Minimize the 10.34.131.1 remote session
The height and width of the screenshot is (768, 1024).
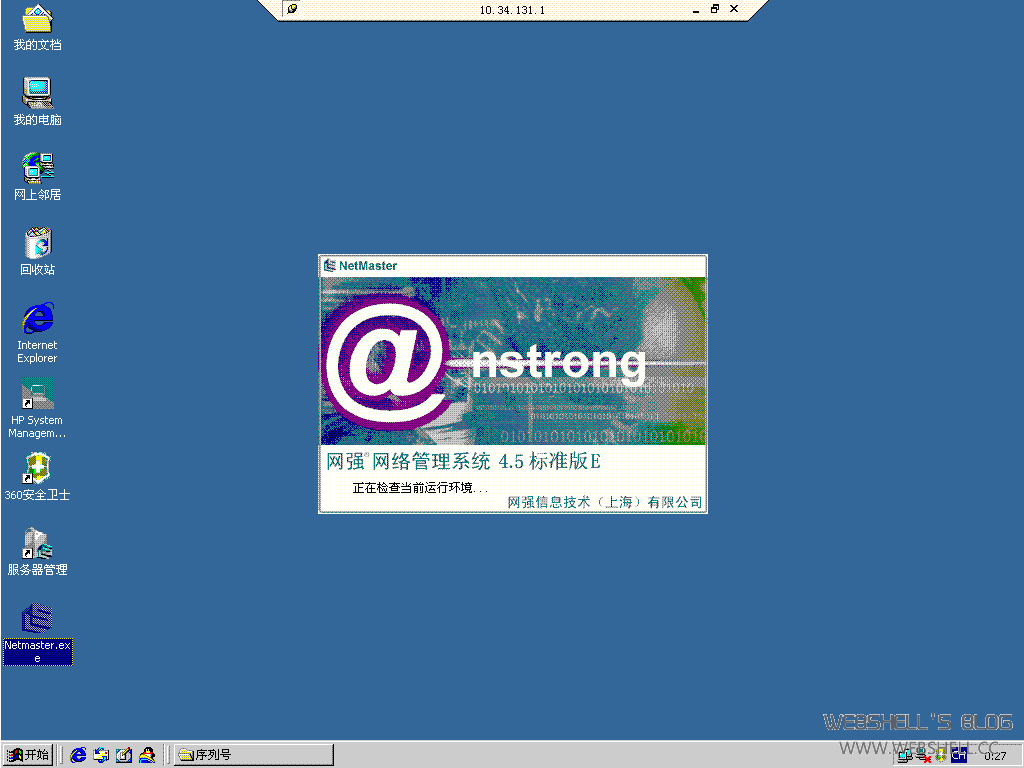pyautogui.click(x=696, y=9)
